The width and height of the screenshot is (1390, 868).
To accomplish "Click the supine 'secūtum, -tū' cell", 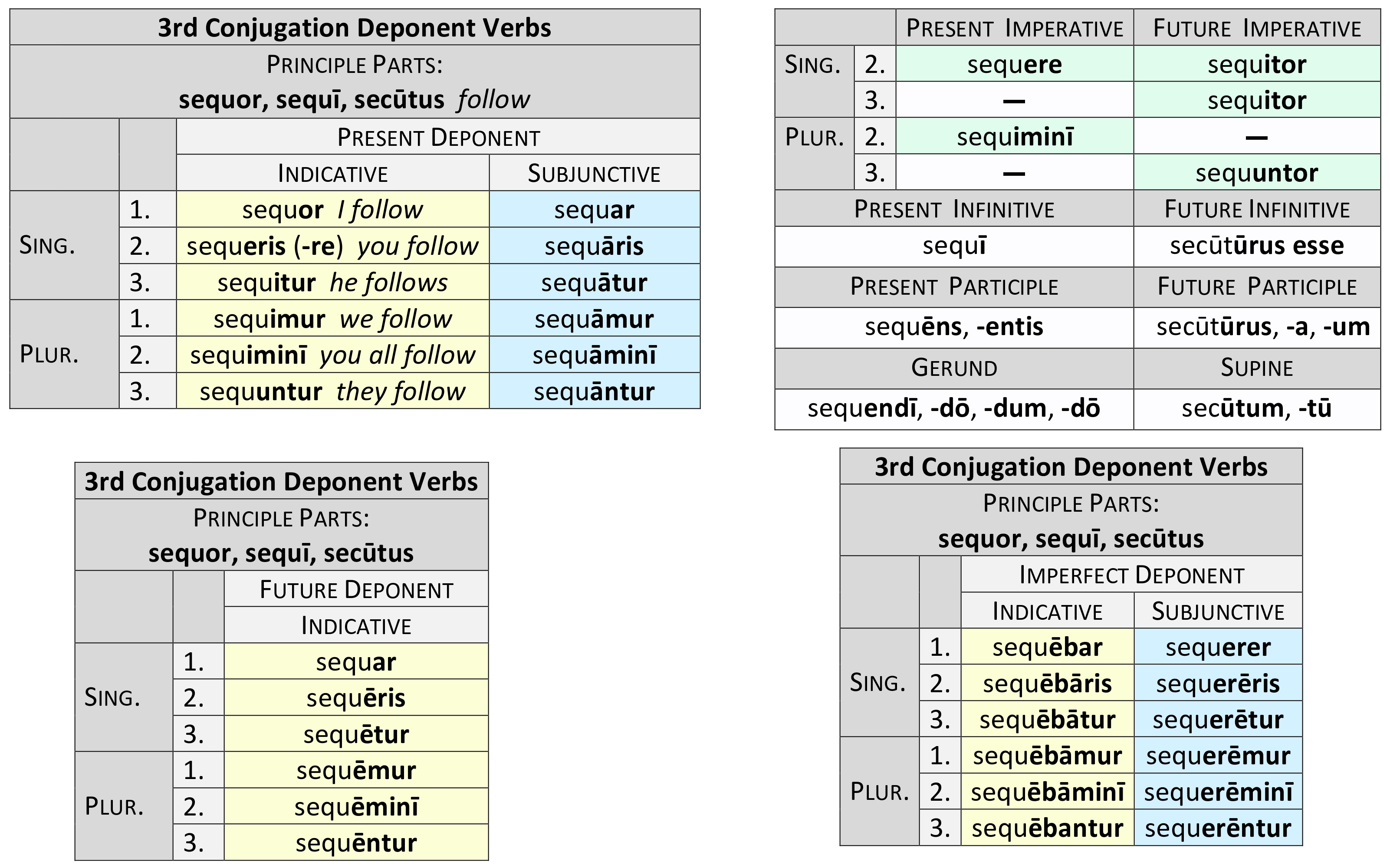I will tap(1257, 409).
